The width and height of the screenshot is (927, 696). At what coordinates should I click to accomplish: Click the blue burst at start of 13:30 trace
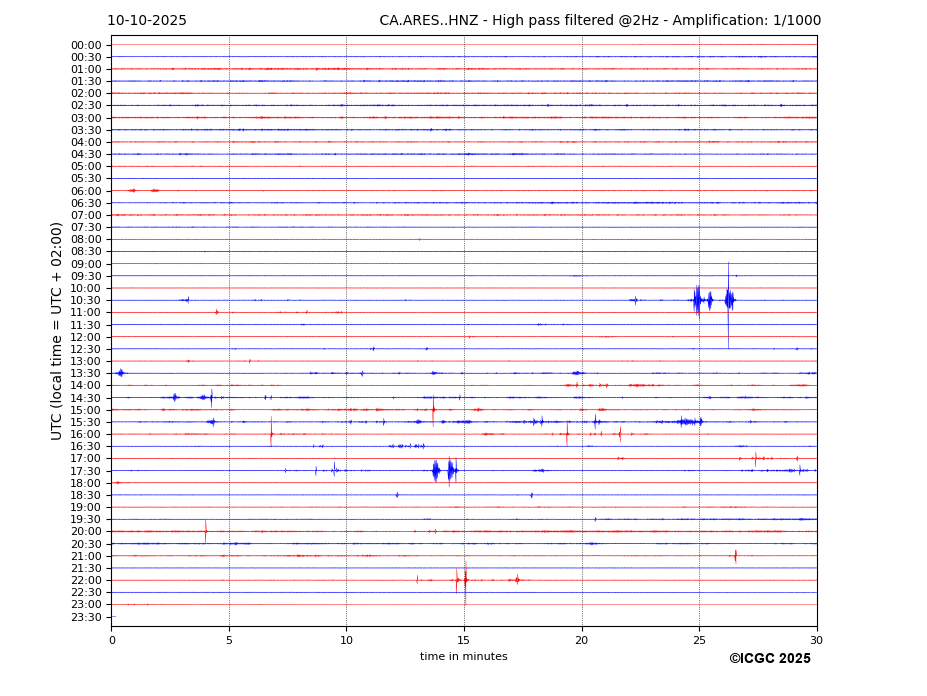tap(120, 373)
